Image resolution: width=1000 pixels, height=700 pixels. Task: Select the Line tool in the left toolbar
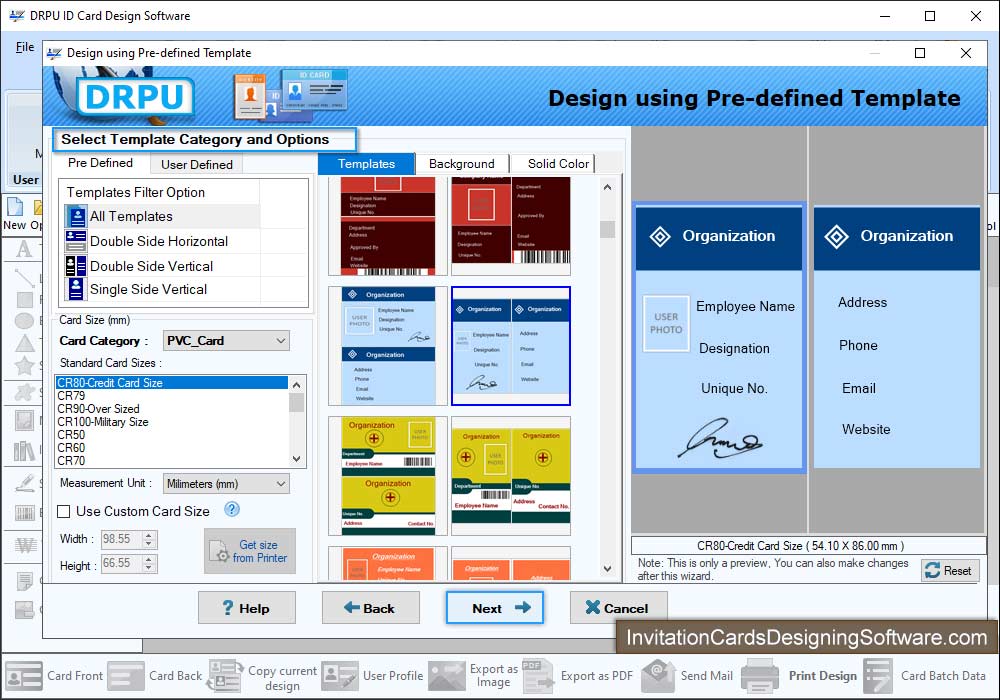[x=24, y=277]
